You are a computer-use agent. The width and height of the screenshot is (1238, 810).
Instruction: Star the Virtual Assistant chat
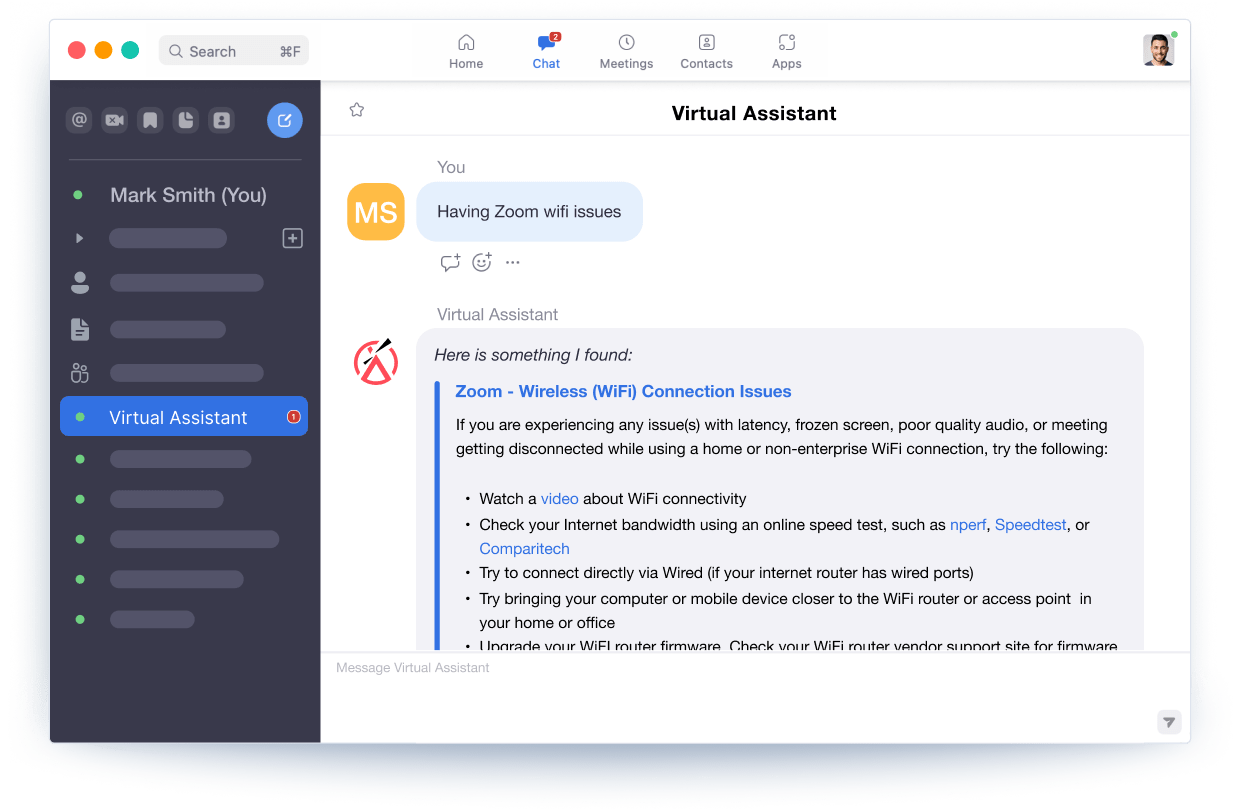357,111
